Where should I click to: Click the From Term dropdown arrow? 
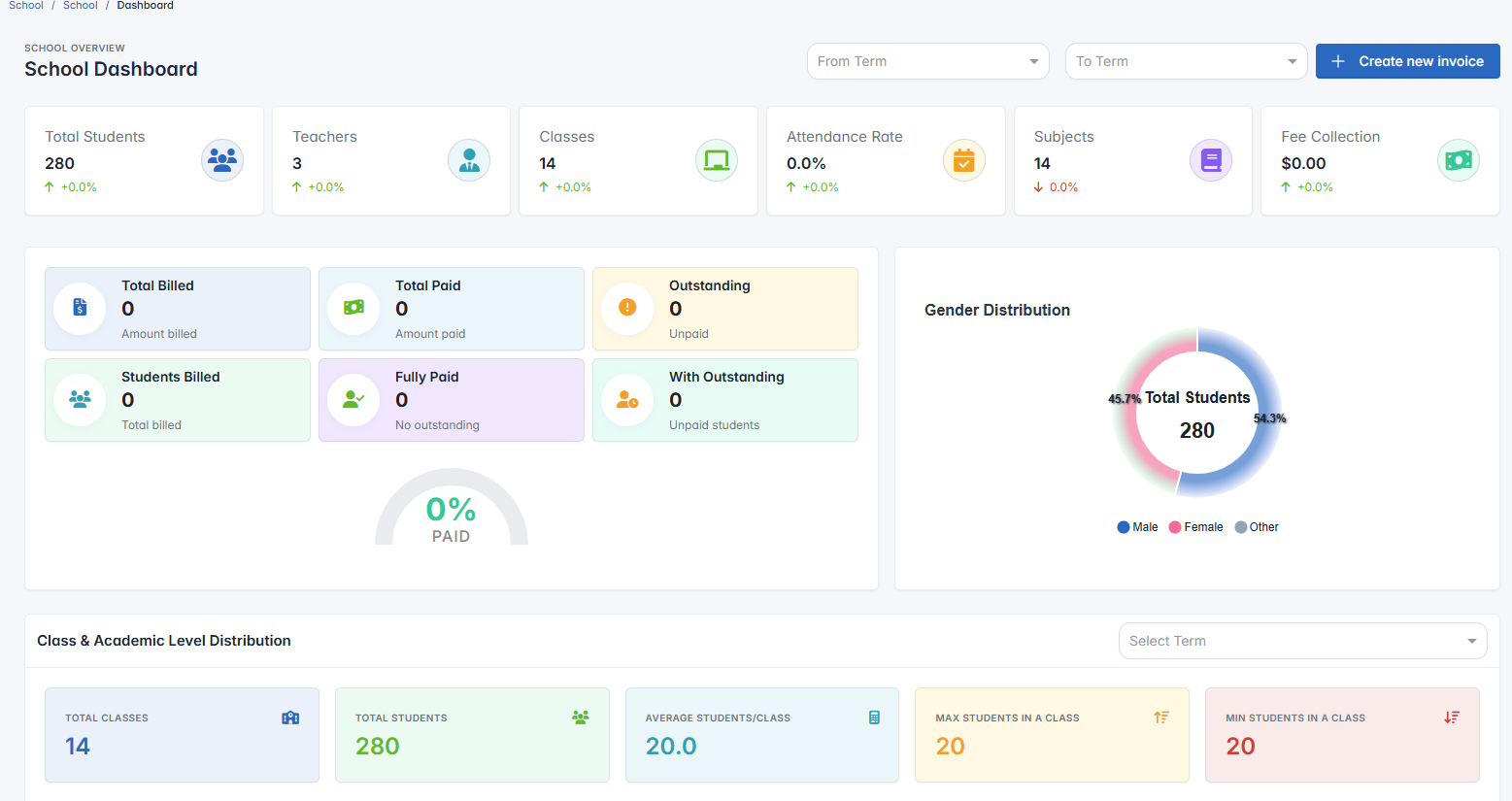click(1034, 61)
